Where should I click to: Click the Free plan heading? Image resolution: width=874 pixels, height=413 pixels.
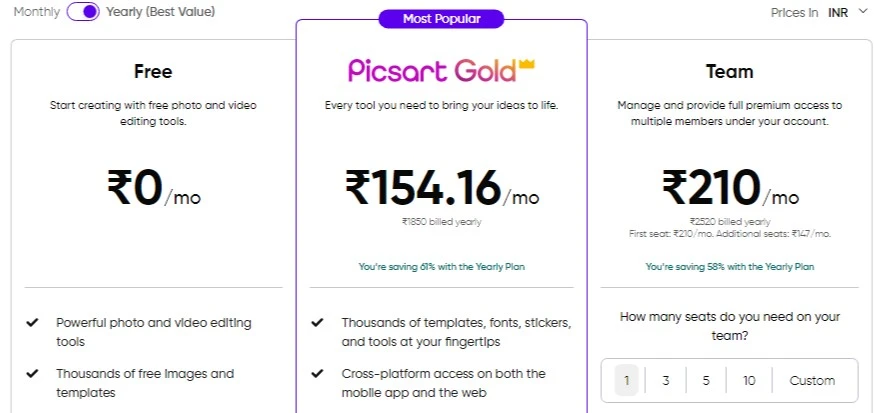(153, 71)
